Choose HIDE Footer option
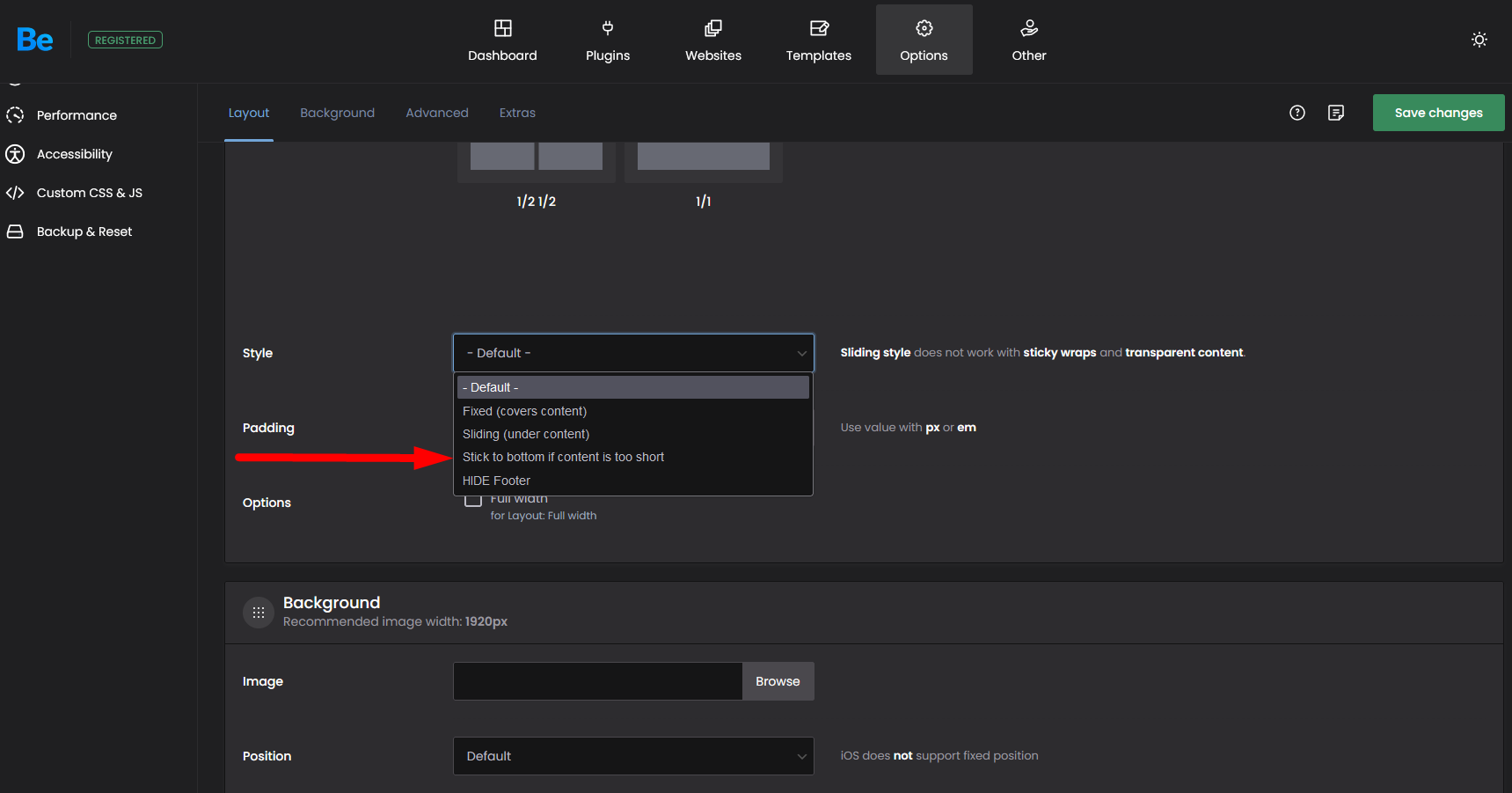Screen dimensions: 1512x793 pyautogui.click(x=633, y=481)
